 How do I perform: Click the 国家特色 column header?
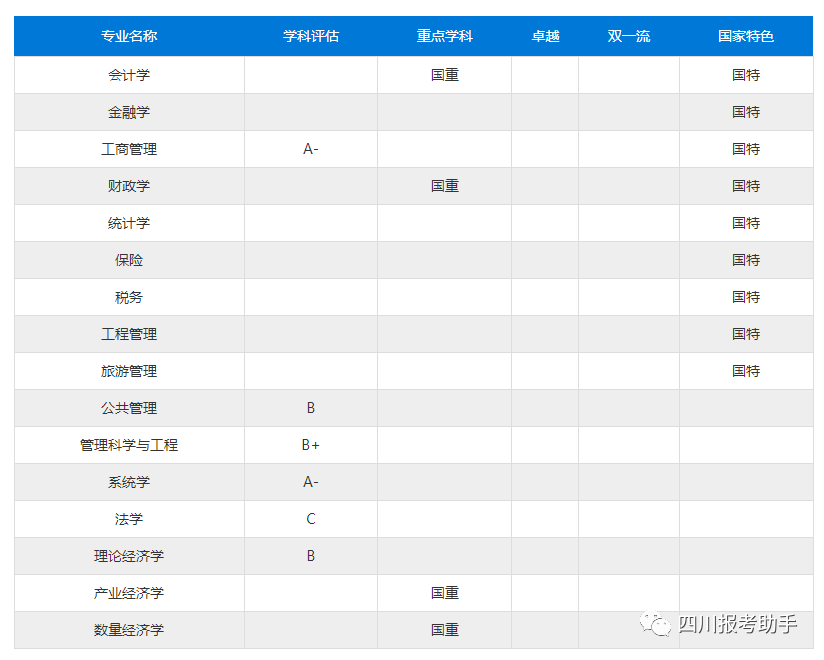pos(746,36)
